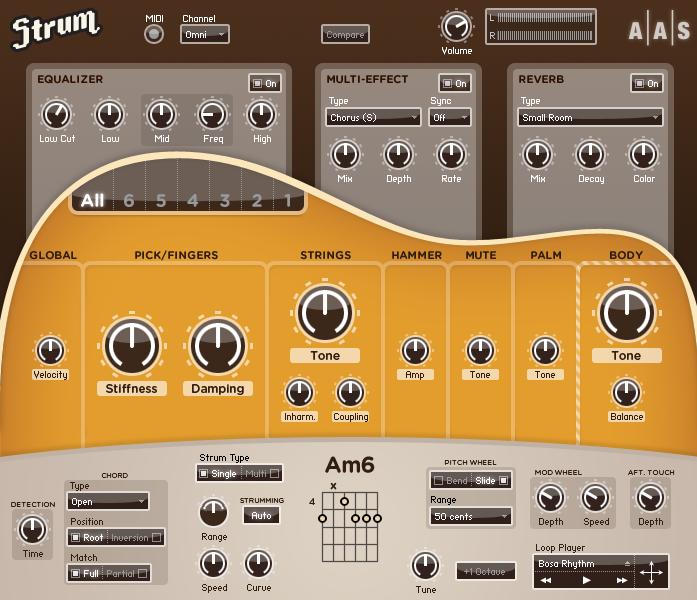Select string 1 tab

click(x=288, y=200)
